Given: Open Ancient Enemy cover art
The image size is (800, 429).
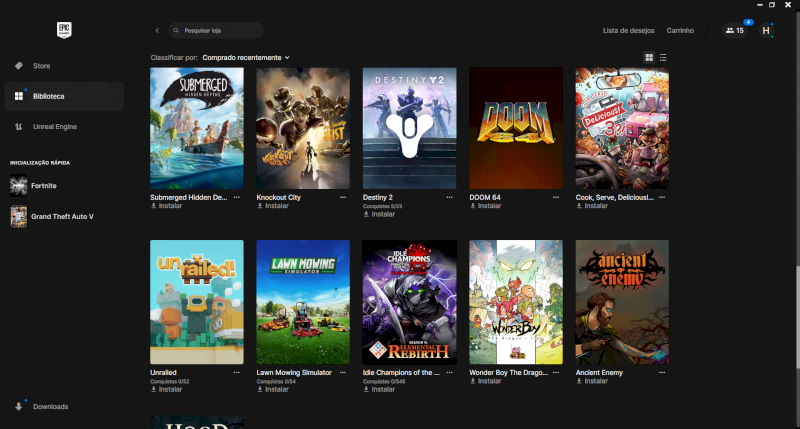Looking at the screenshot, I should (622, 302).
